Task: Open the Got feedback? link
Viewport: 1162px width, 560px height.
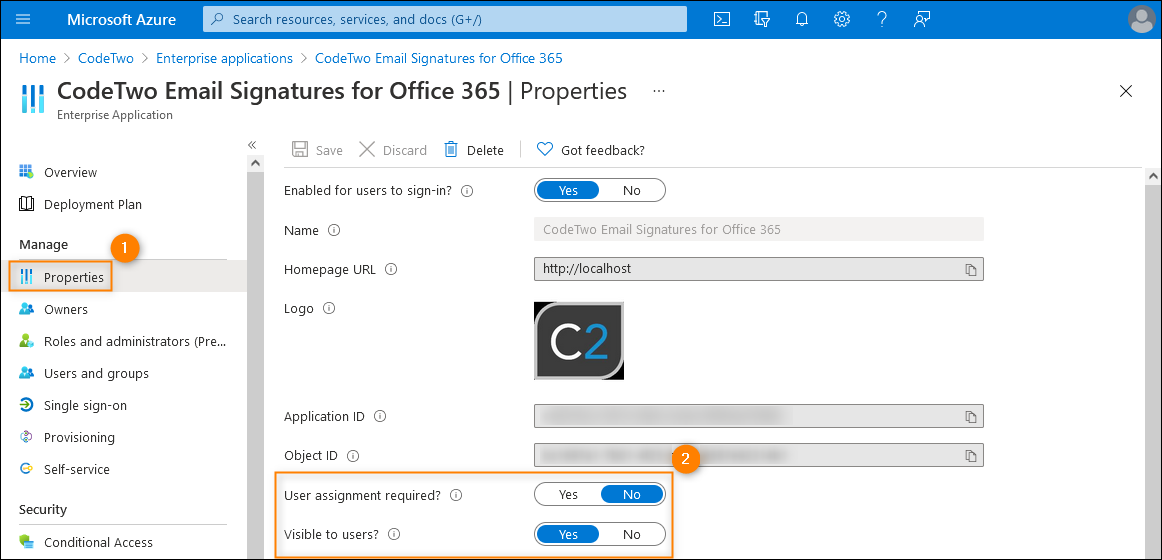Action: coord(591,150)
